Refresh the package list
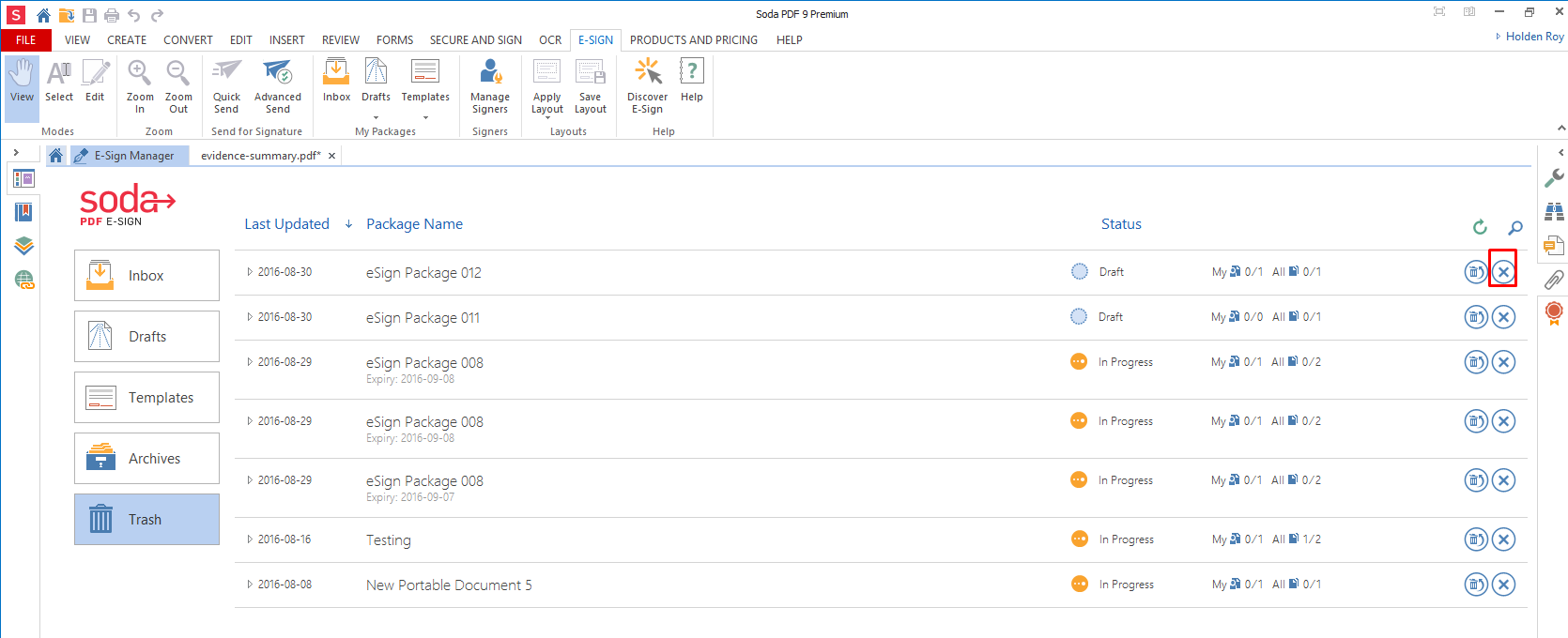 [1480, 226]
